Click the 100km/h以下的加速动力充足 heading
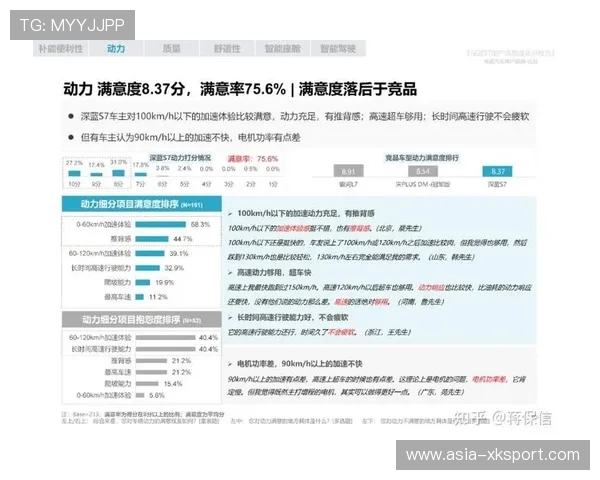Image resolution: width=600 pixels, height=480 pixels. pos(306,213)
